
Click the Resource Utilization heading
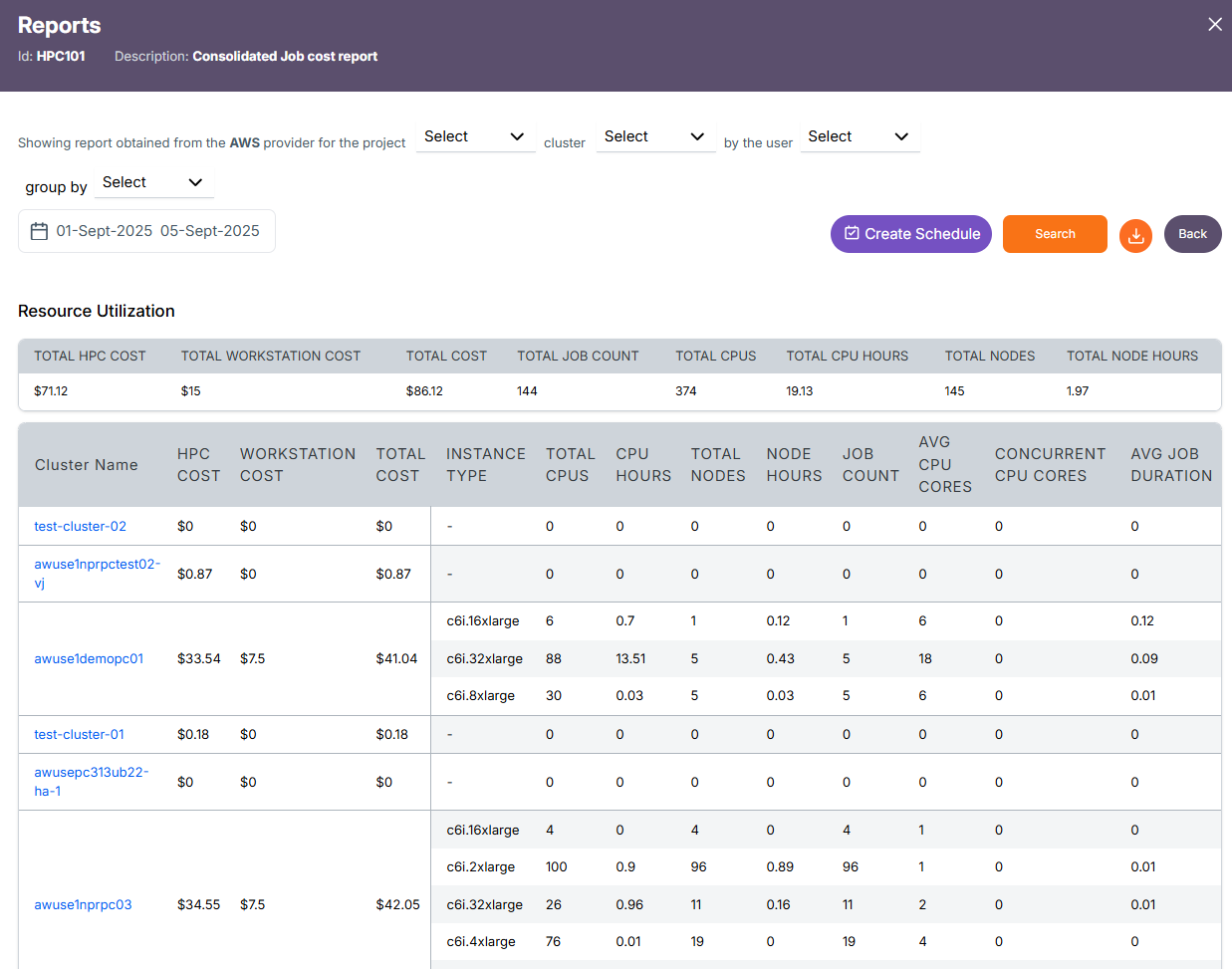coord(97,311)
